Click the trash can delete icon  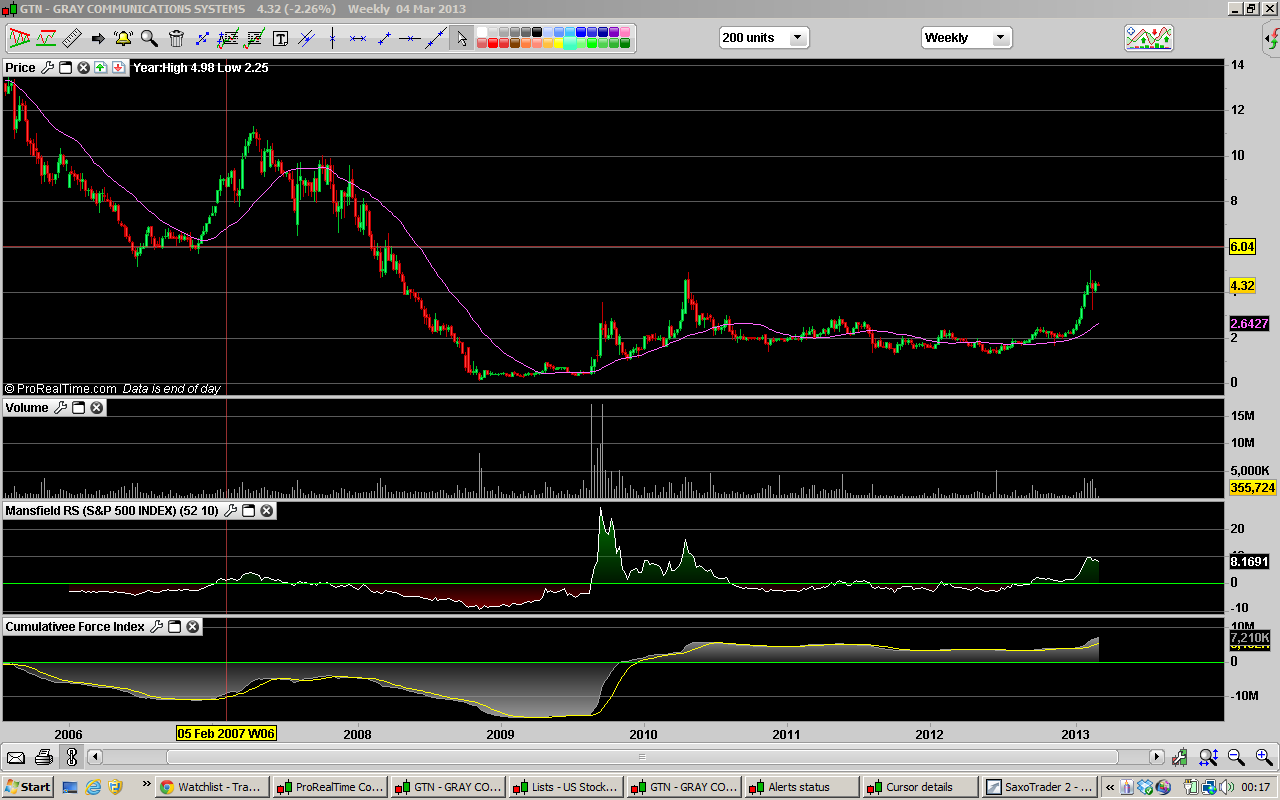click(x=176, y=39)
